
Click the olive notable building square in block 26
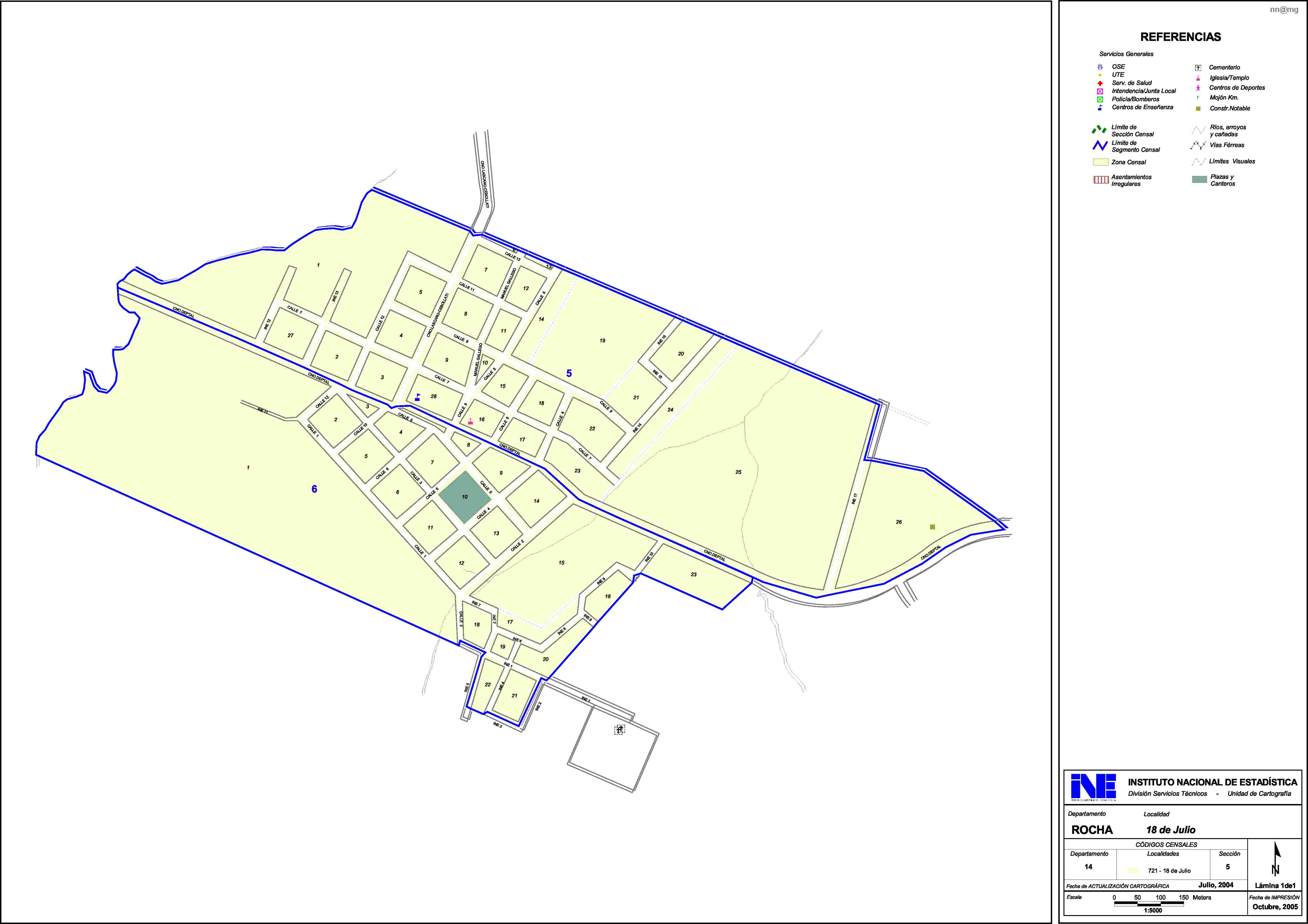pyautogui.click(x=933, y=527)
